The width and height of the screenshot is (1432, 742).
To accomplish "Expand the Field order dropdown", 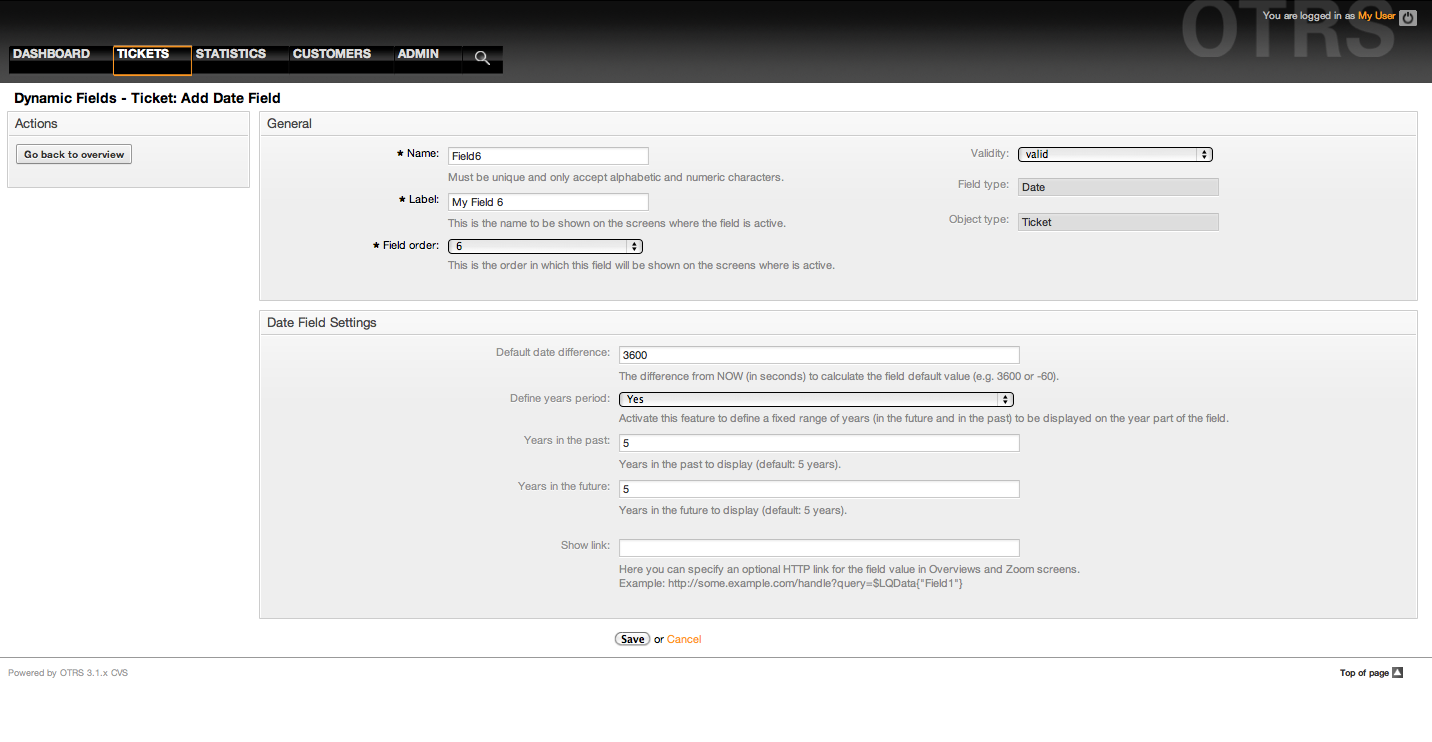I will click(x=545, y=246).
